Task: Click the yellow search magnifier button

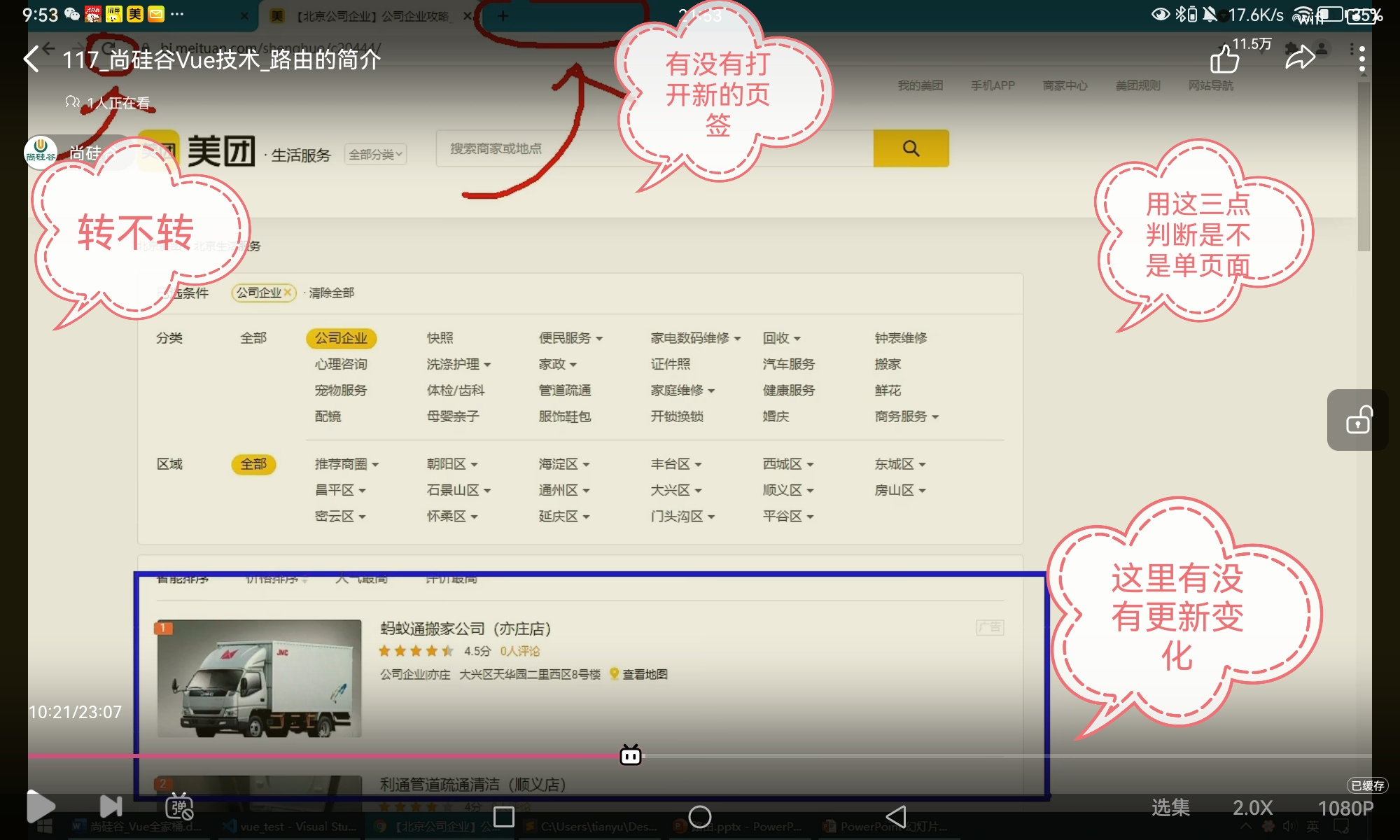Action: [x=911, y=148]
